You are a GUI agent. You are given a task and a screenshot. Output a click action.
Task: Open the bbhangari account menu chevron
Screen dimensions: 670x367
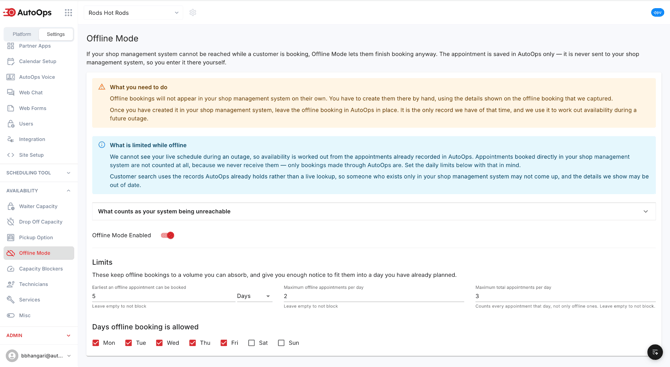(69, 355)
